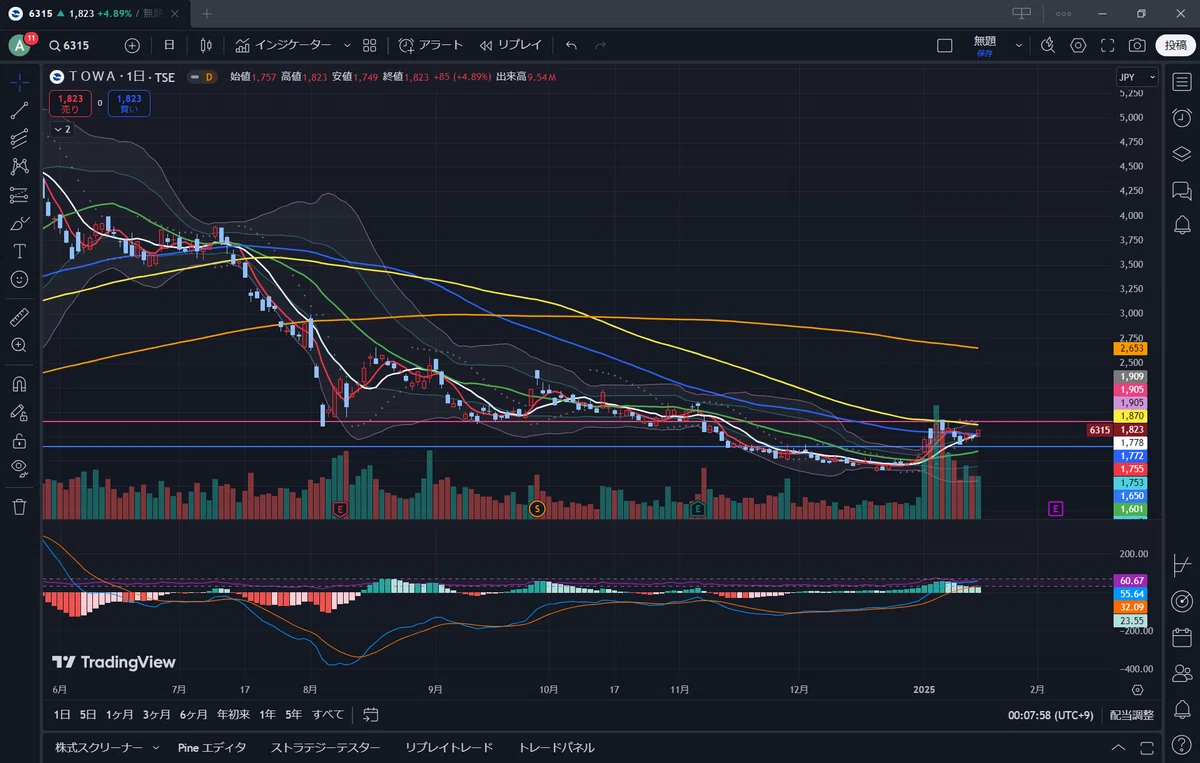Select the 1日 date range
This screenshot has height=763, width=1200.
click(x=62, y=715)
